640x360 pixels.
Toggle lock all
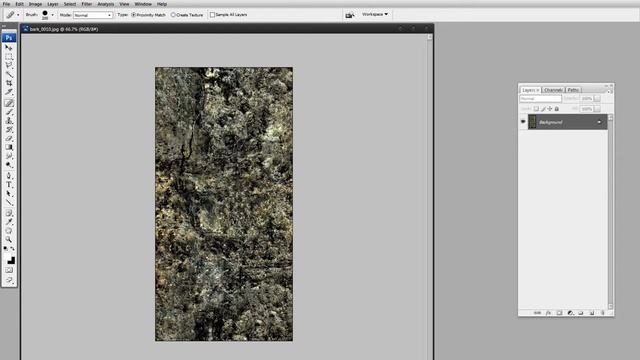point(557,109)
